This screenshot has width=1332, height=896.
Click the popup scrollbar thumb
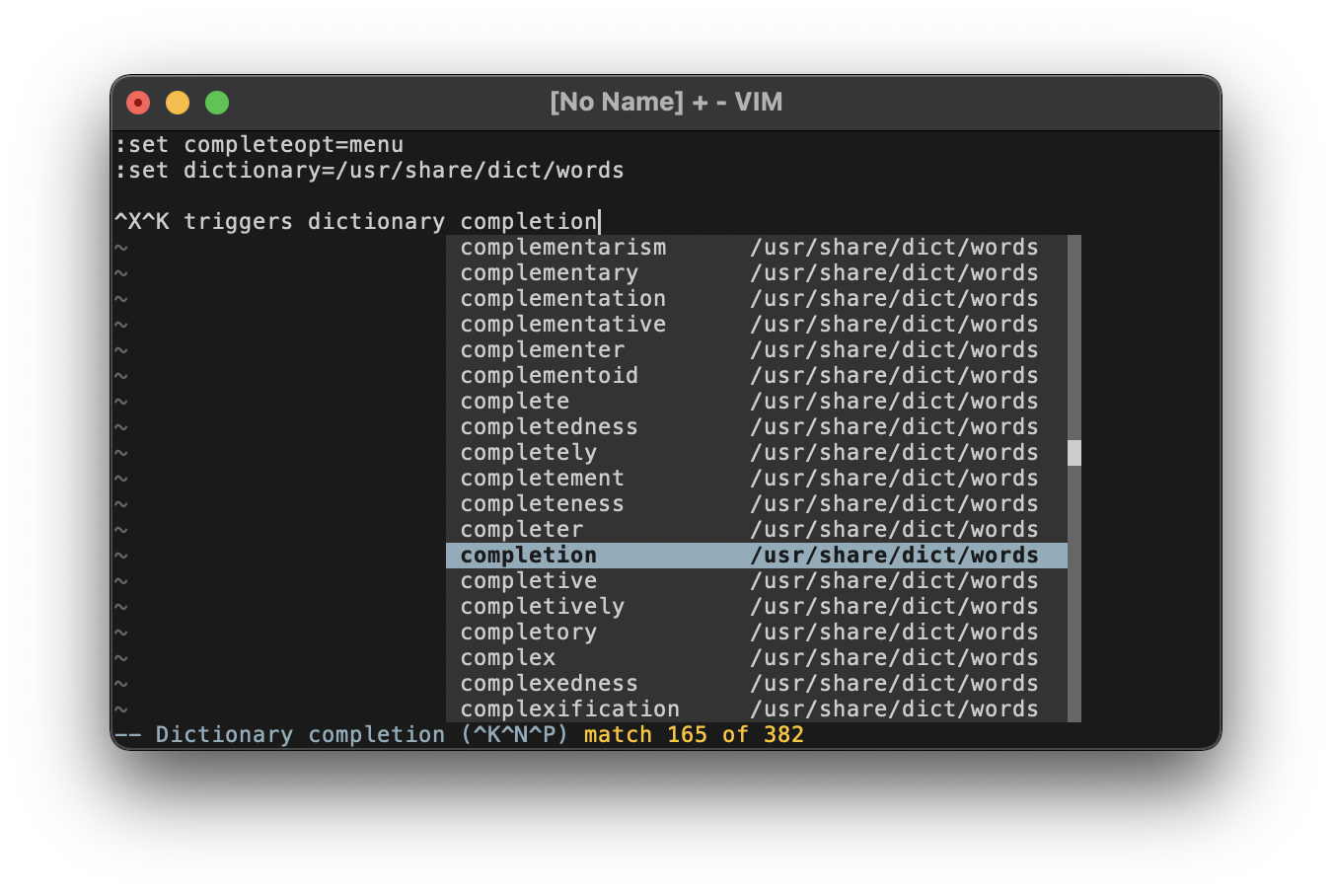click(1073, 453)
